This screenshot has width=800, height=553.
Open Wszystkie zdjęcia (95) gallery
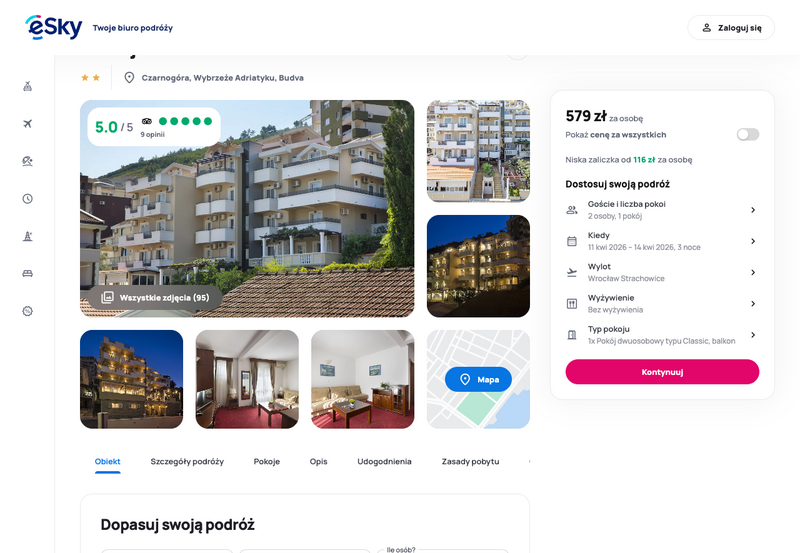[155, 297]
